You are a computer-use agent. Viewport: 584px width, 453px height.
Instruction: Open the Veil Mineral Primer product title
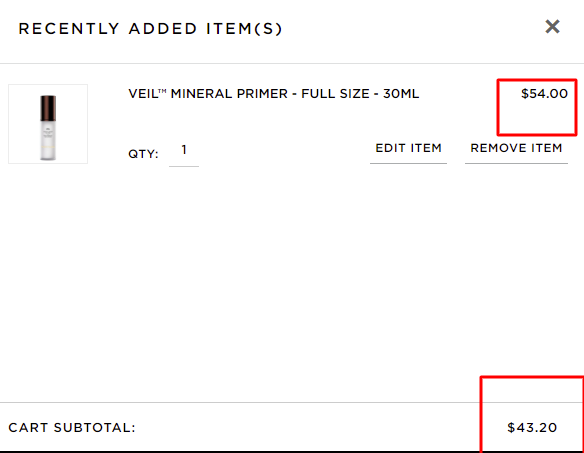(274, 94)
